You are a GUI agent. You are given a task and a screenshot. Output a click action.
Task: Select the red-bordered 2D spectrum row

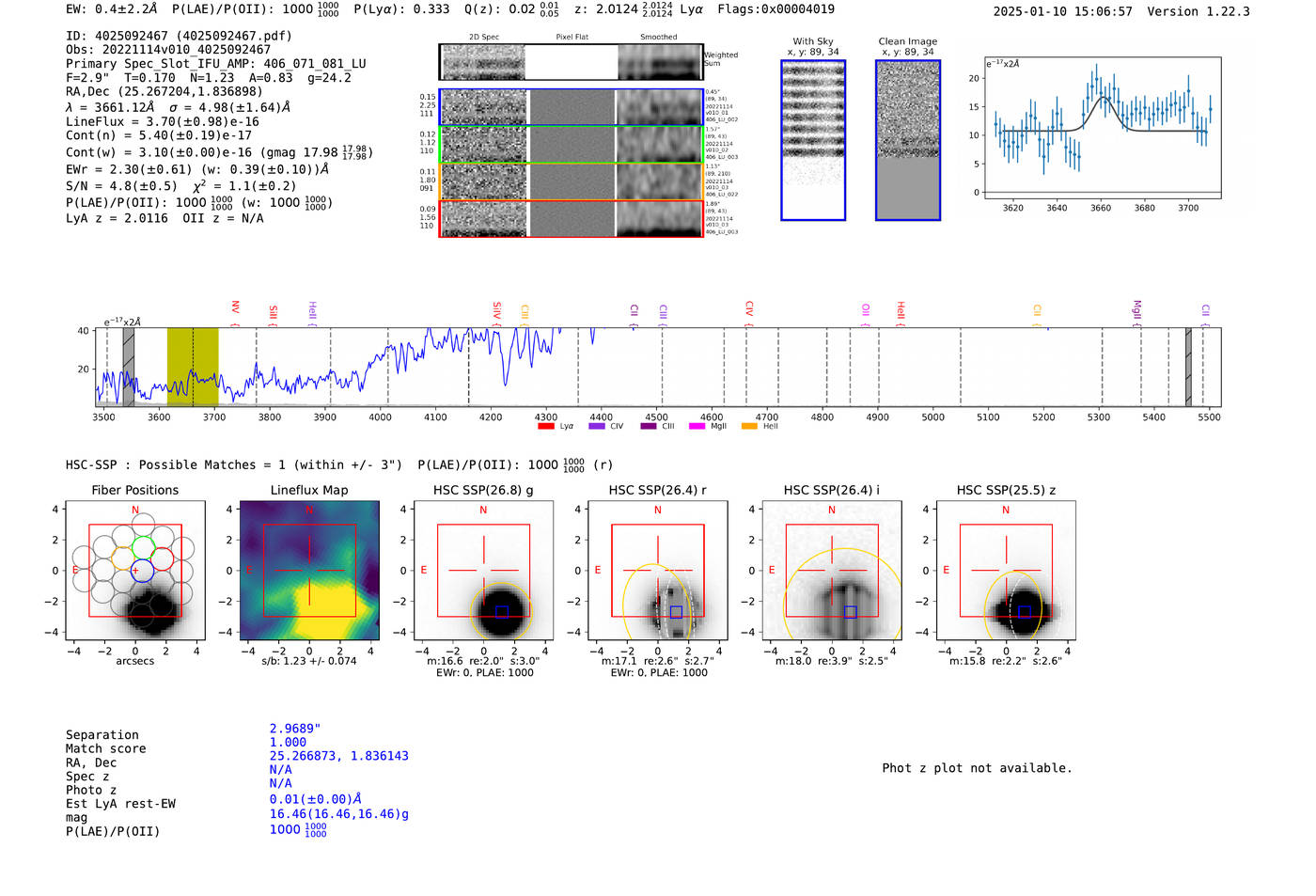(x=572, y=218)
